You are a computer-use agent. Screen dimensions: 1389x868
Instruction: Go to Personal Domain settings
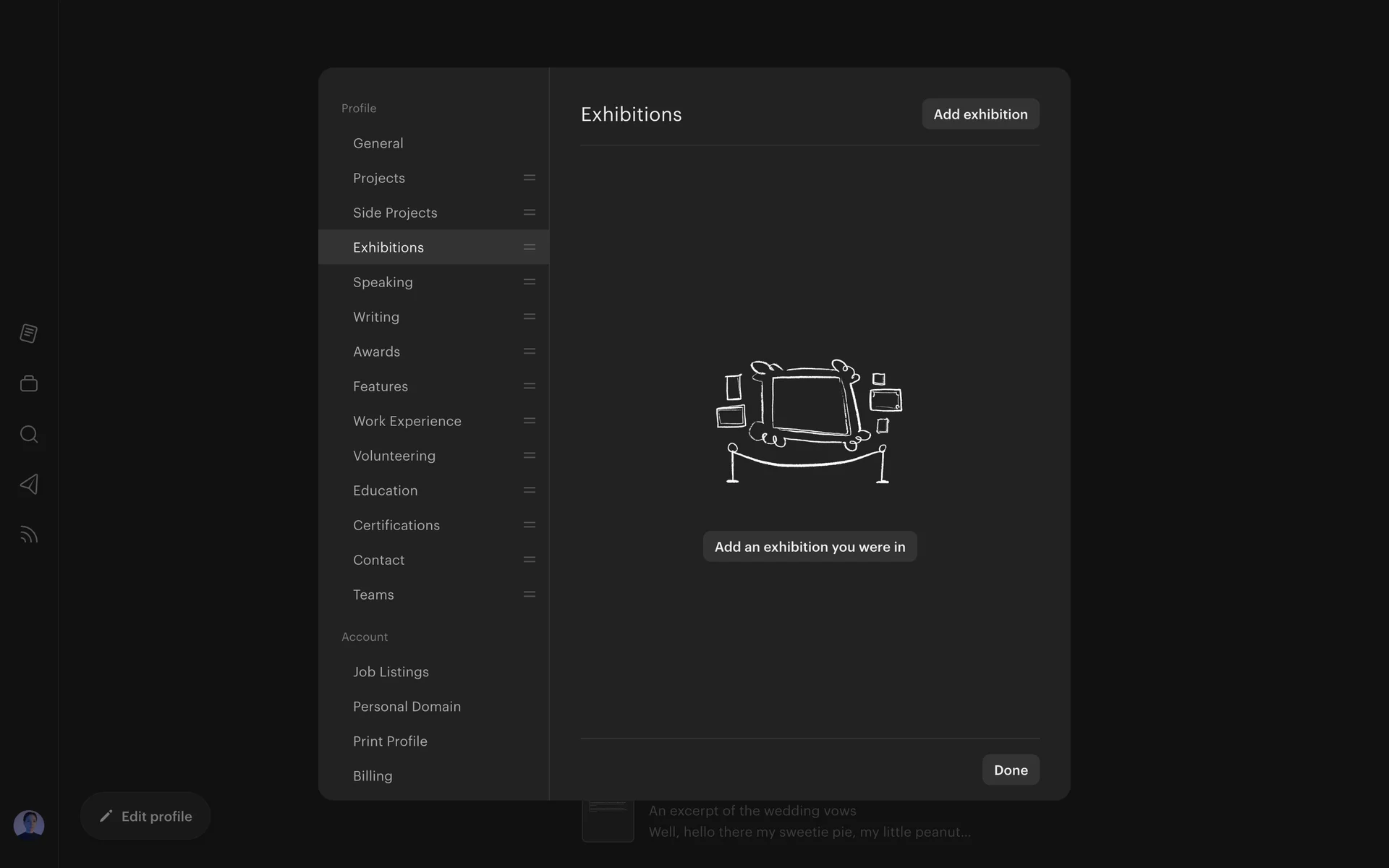pyautogui.click(x=407, y=707)
